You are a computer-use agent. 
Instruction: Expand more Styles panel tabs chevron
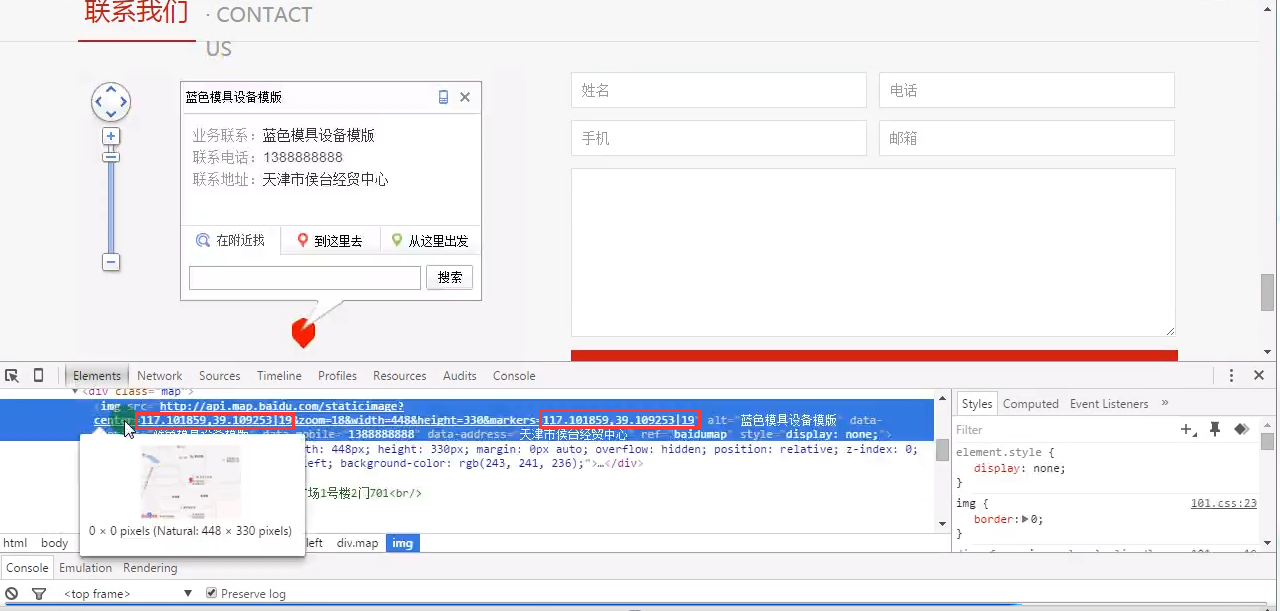pyautogui.click(x=1165, y=403)
